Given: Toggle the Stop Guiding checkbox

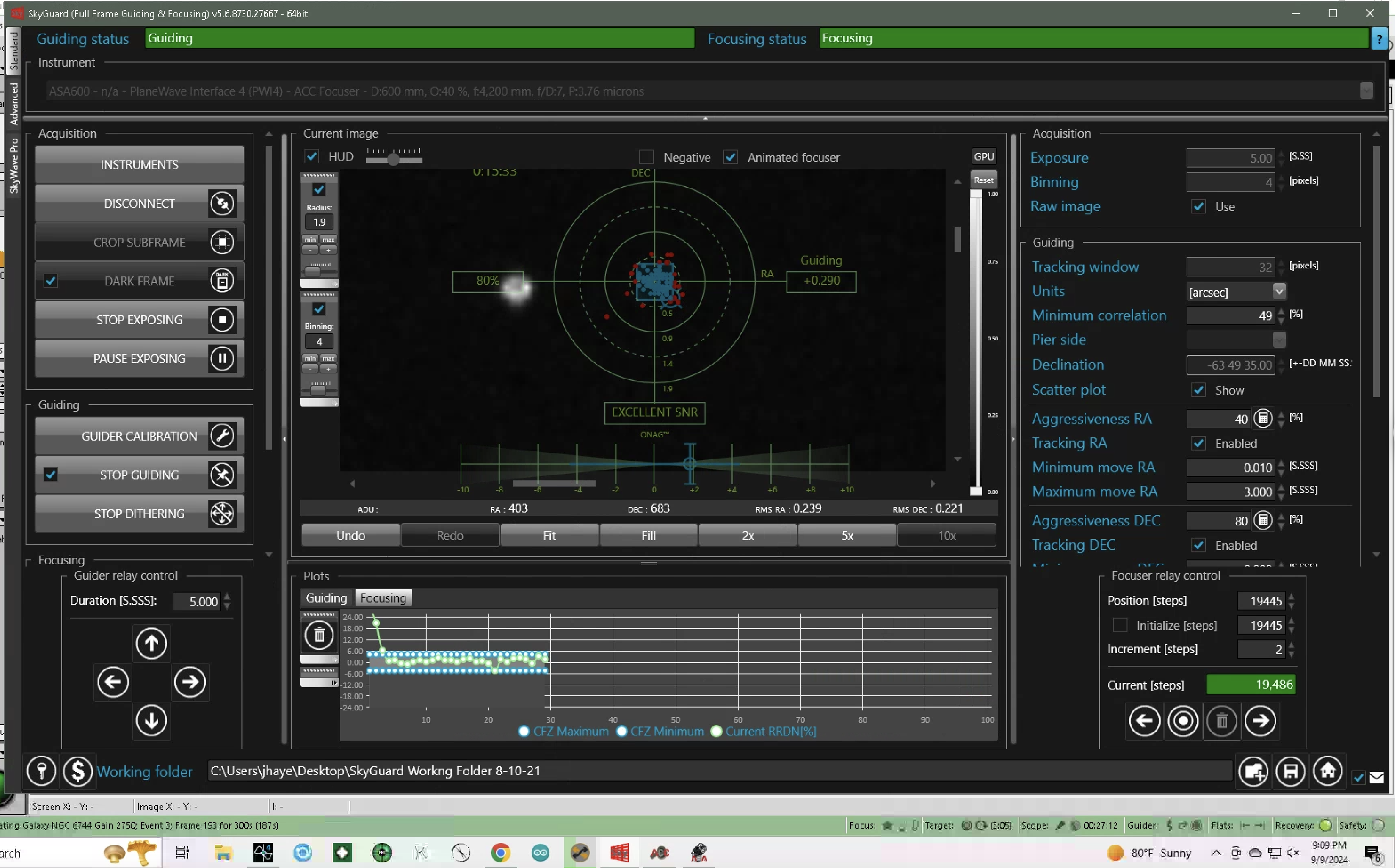Looking at the screenshot, I should [51, 474].
